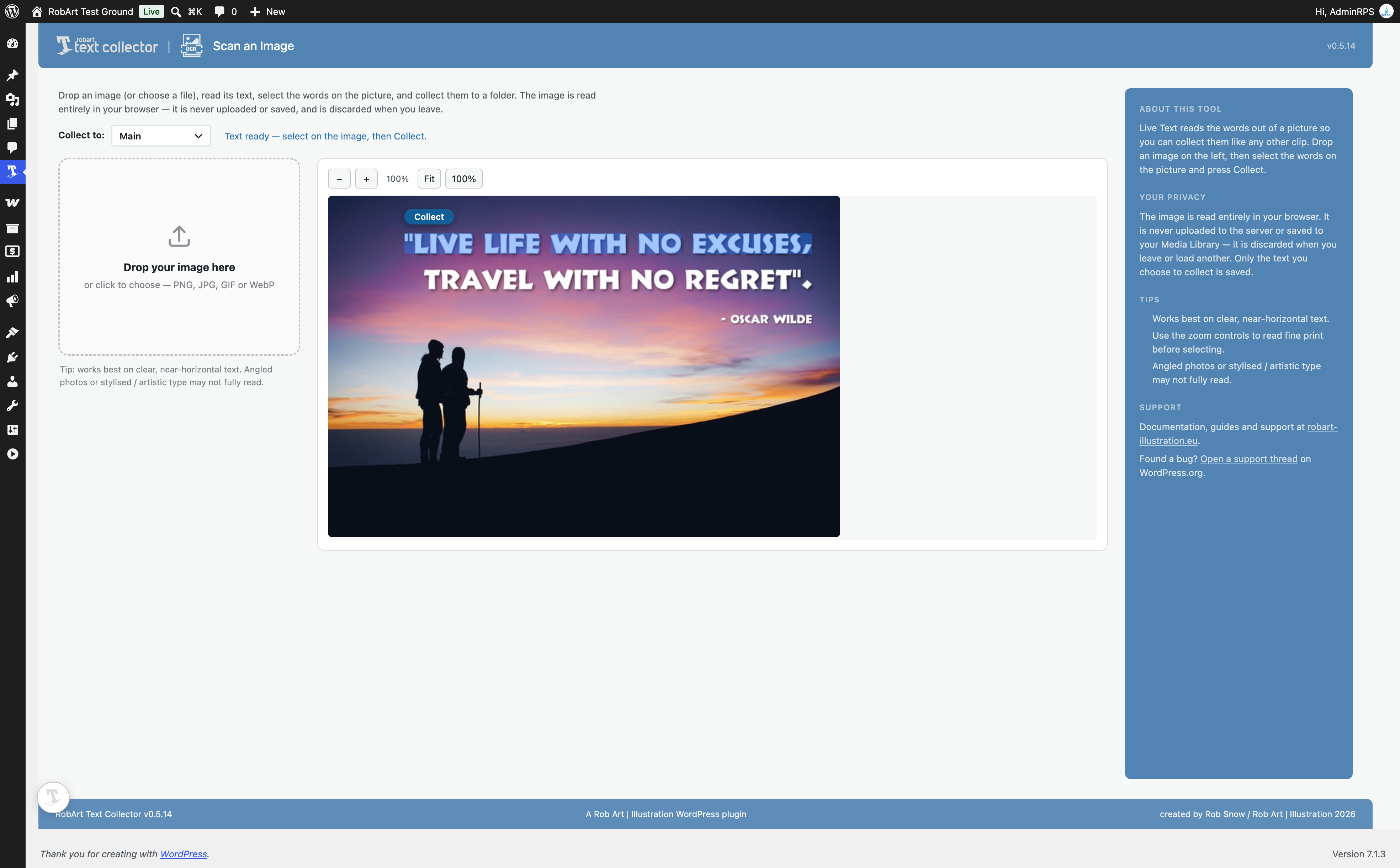Screen dimensions: 1400x868
Task: Open Pages sidebar icon
Action: pyautogui.click(x=12, y=123)
